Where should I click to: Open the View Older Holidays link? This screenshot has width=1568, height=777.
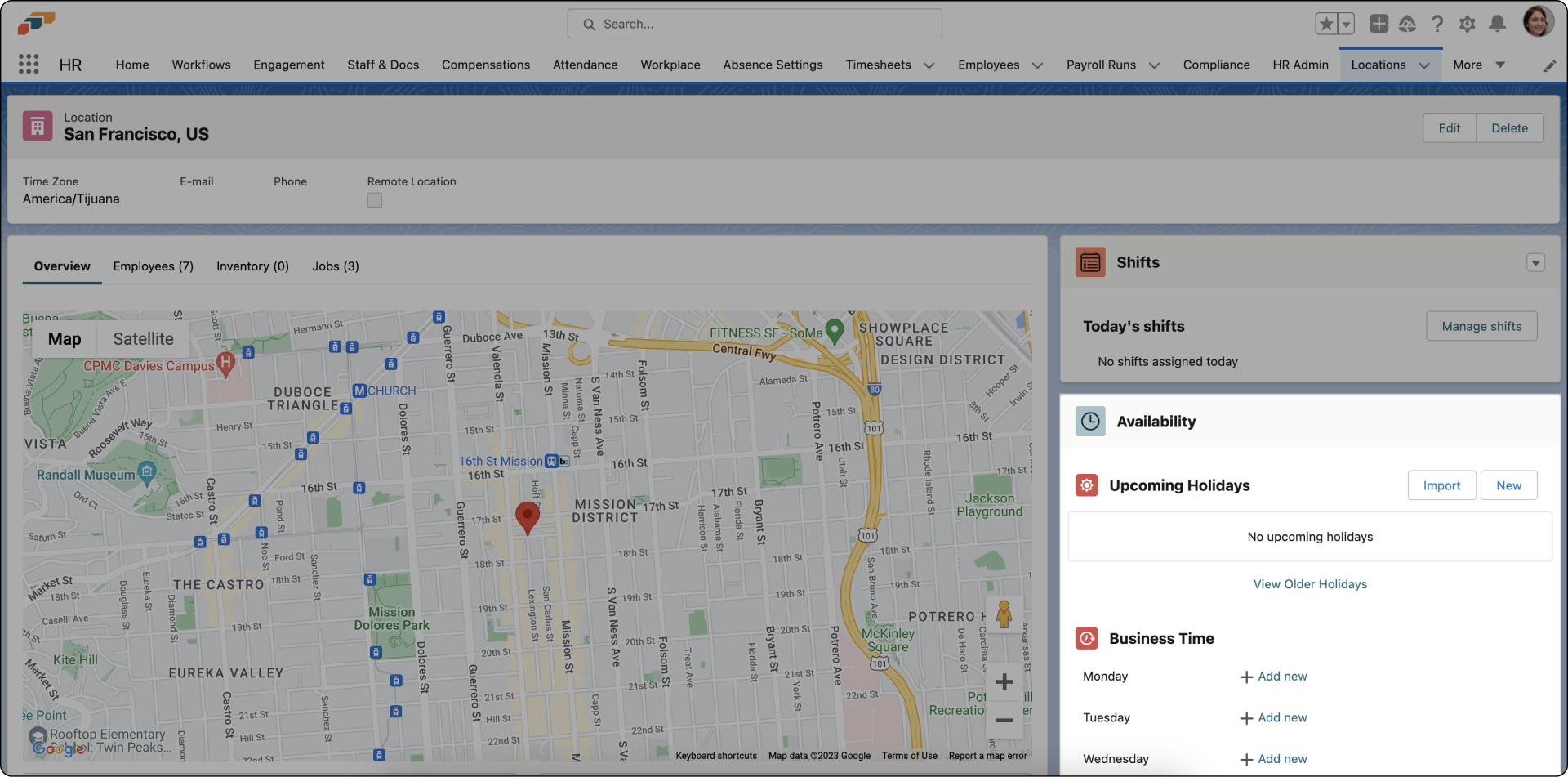pos(1310,584)
